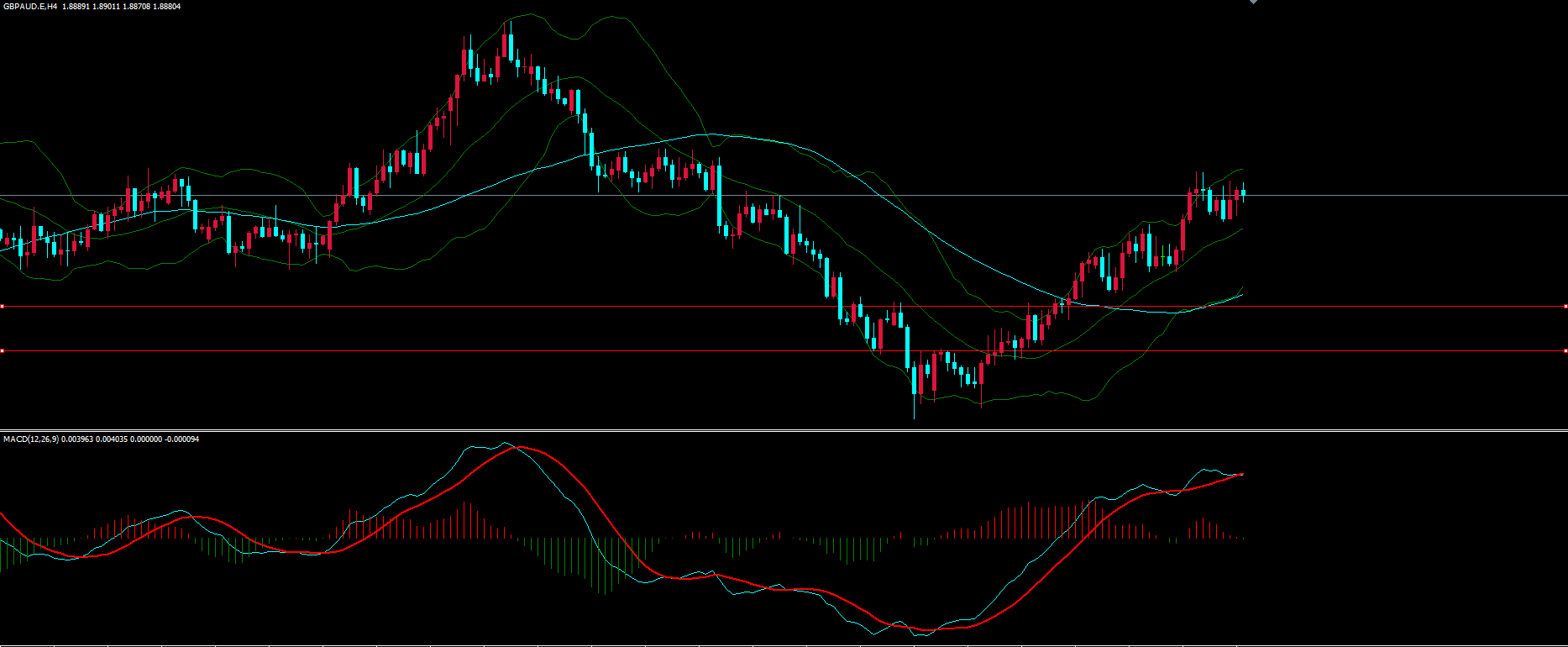Viewport: 1568px width, 647px height.
Task: Select the left handle of the upper red line
Action: [x=3, y=307]
